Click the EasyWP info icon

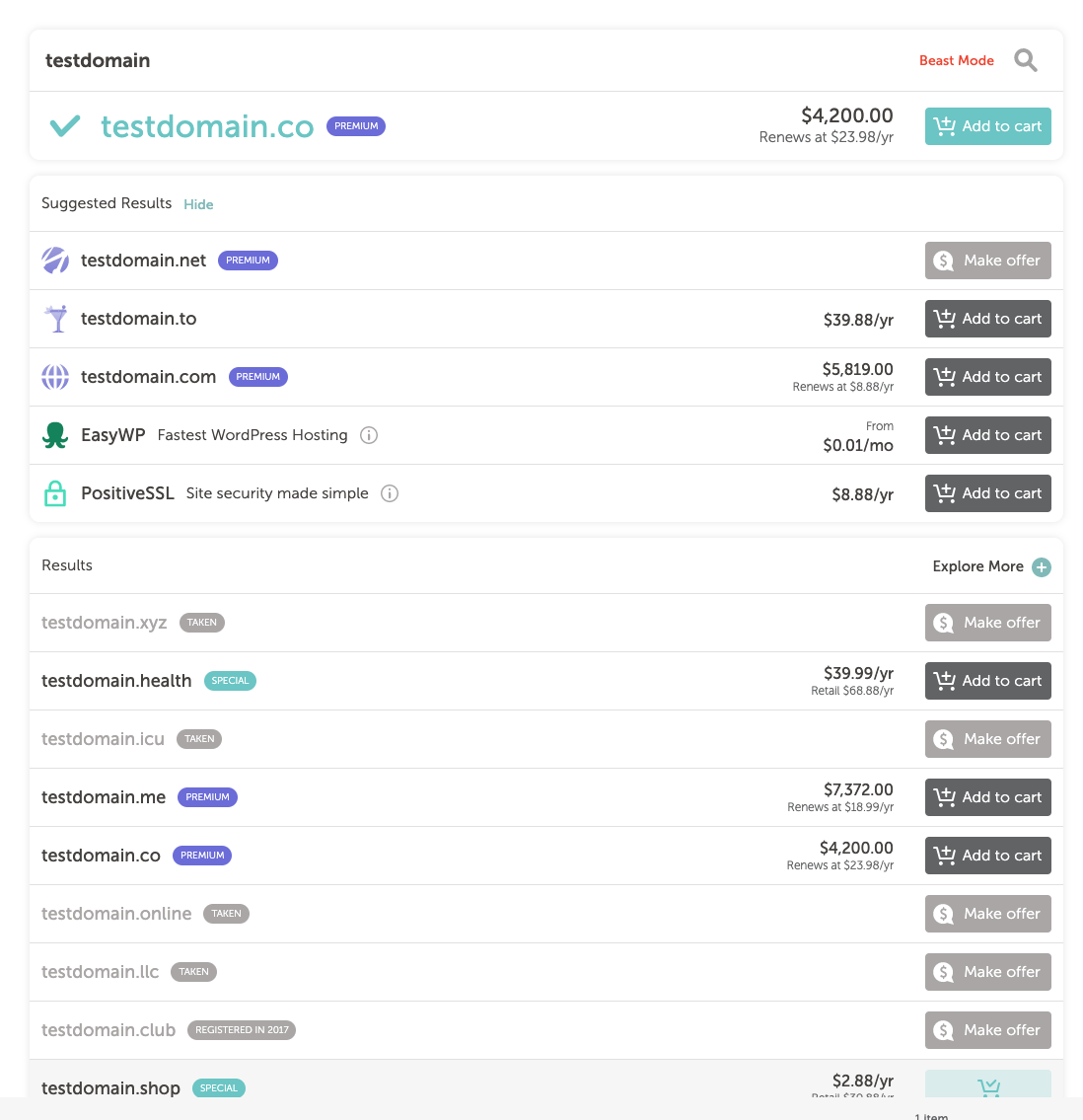[368, 435]
